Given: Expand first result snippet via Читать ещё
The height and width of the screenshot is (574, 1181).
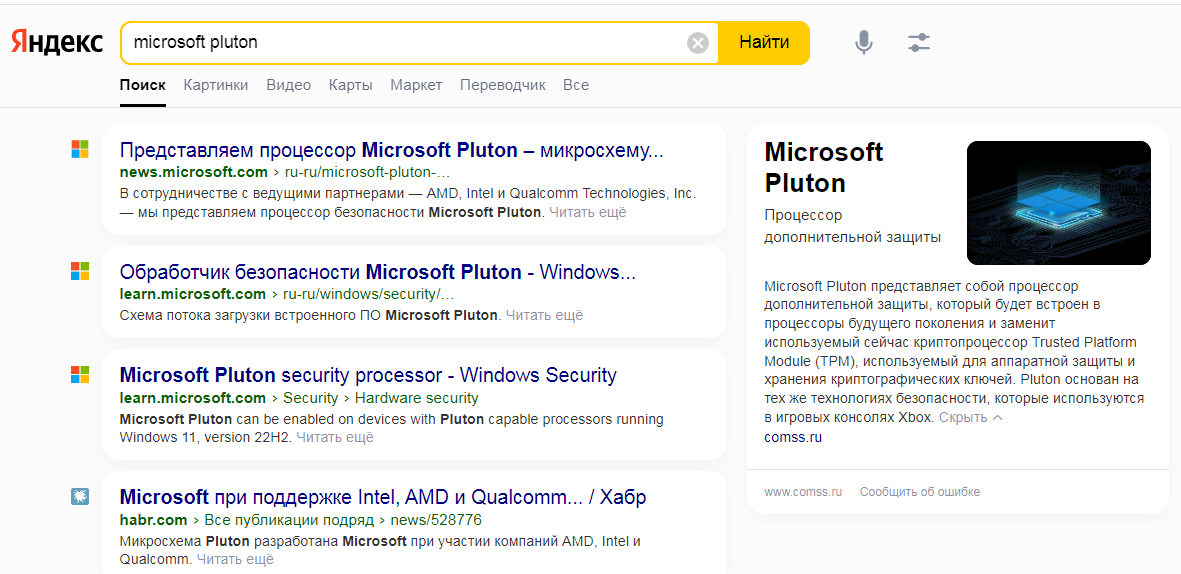Looking at the screenshot, I should pyautogui.click(x=588, y=212).
